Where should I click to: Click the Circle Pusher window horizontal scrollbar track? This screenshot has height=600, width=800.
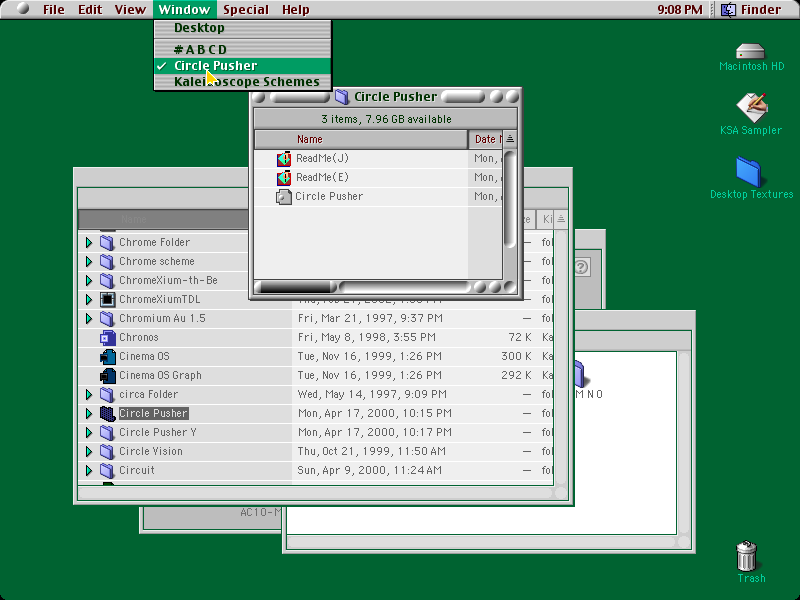coord(405,287)
